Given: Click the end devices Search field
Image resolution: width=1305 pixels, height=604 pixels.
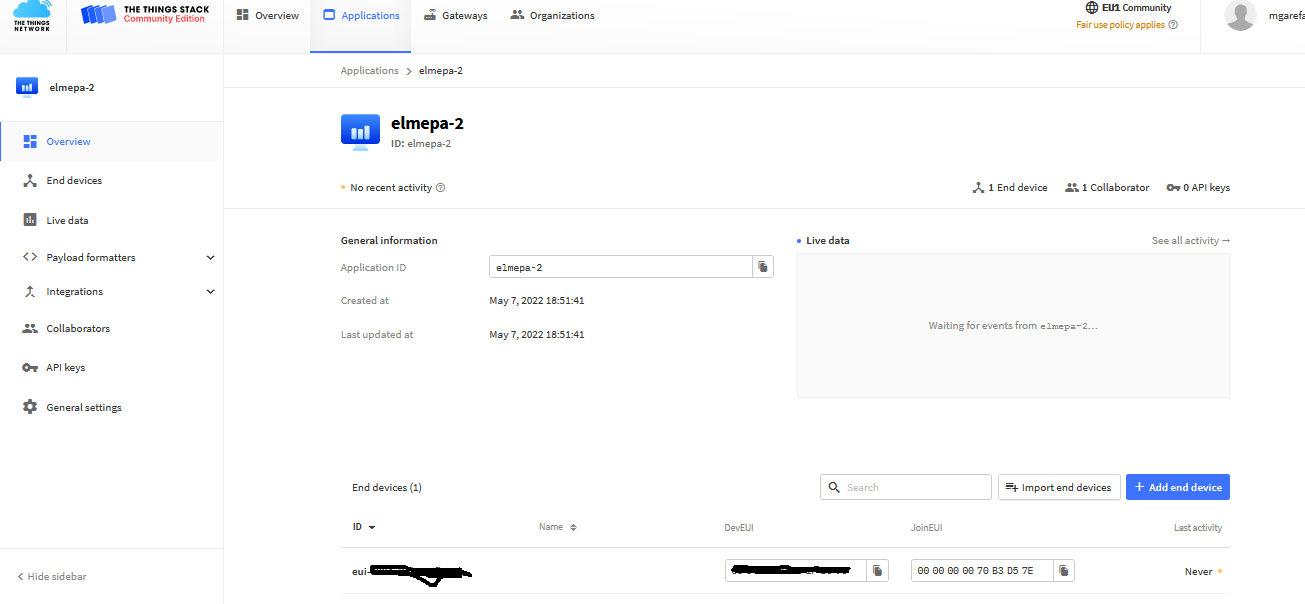Looking at the screenshot, I should click(x=906, y=487).
